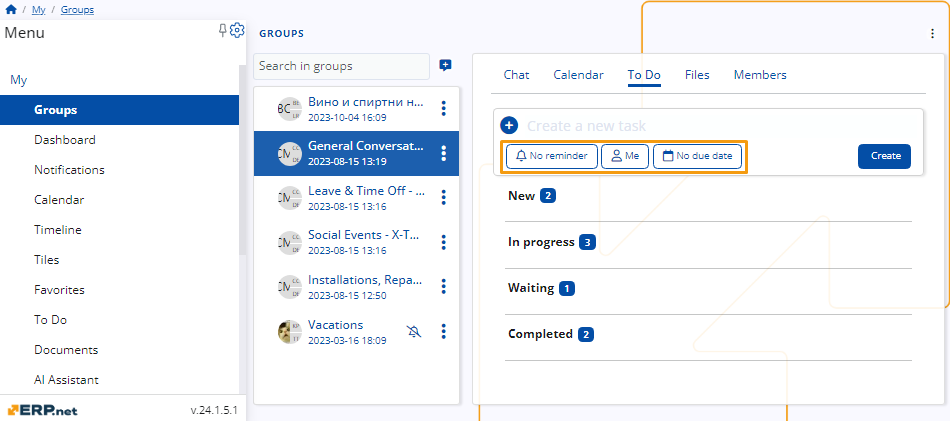Screen dimensions: 950x421
Task: Open the Me assignee dropdown
Action: tap(625, 156)
